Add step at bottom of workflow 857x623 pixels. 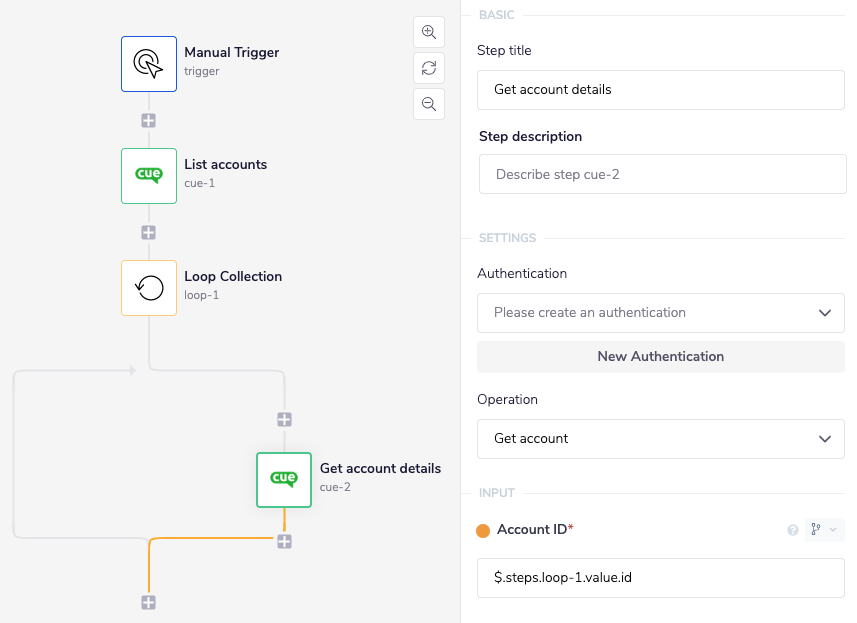coord(149,602)
